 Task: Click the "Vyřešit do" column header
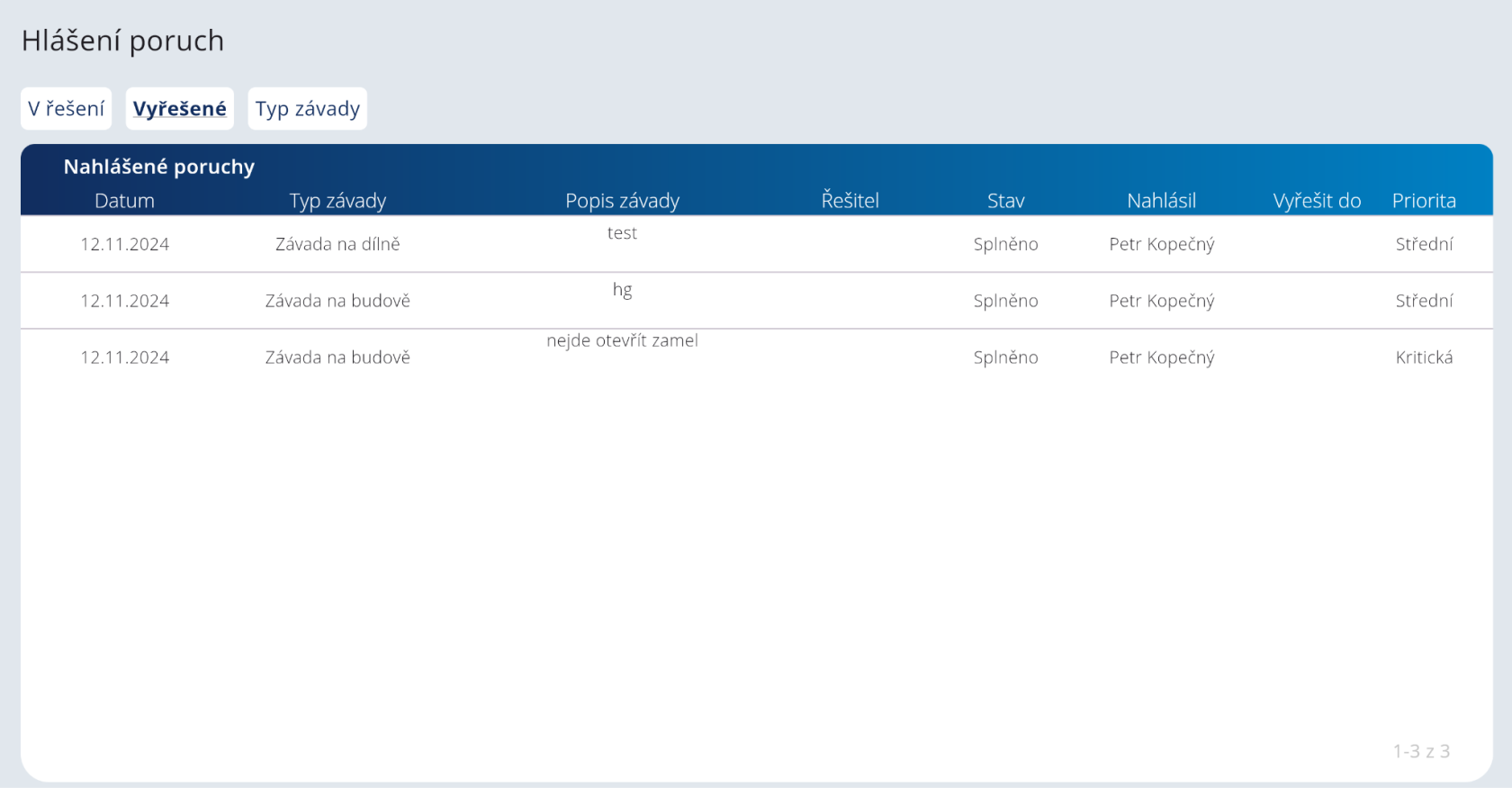tap(1317, 201)
